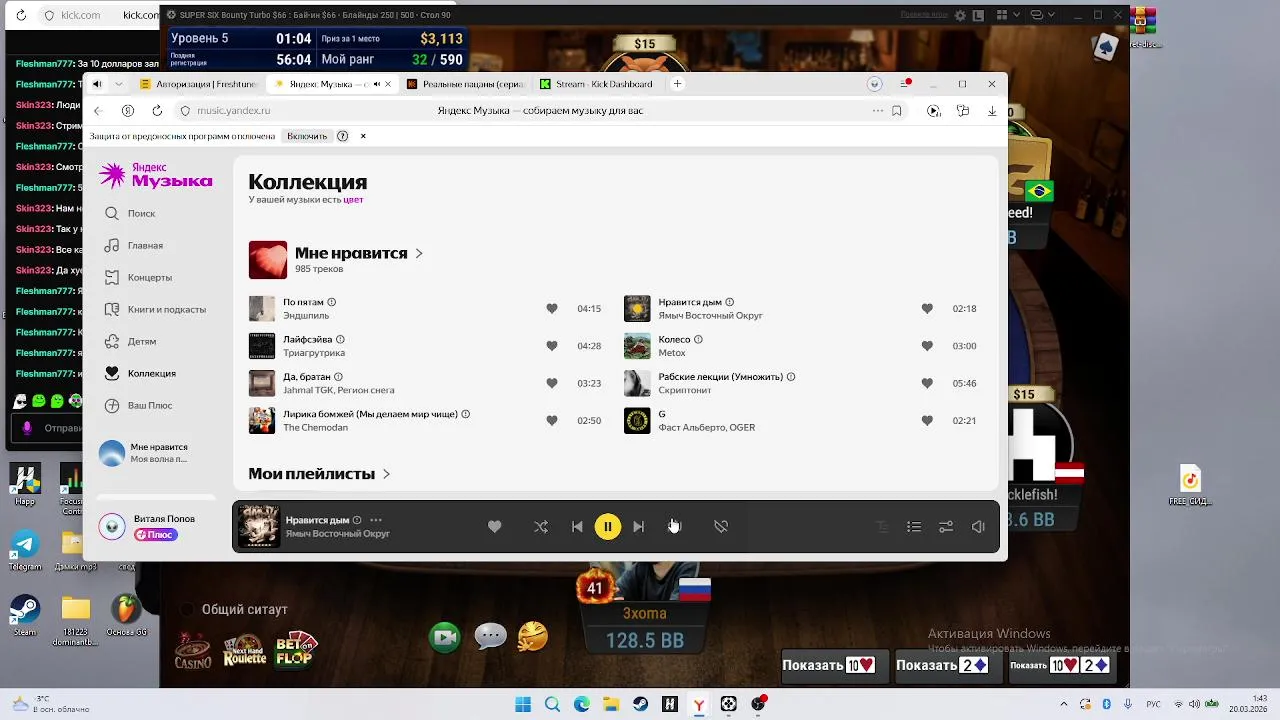Dismiss the protection notice with its X
This screenshot has height=720, width=1280.
[x=363, y=136]
